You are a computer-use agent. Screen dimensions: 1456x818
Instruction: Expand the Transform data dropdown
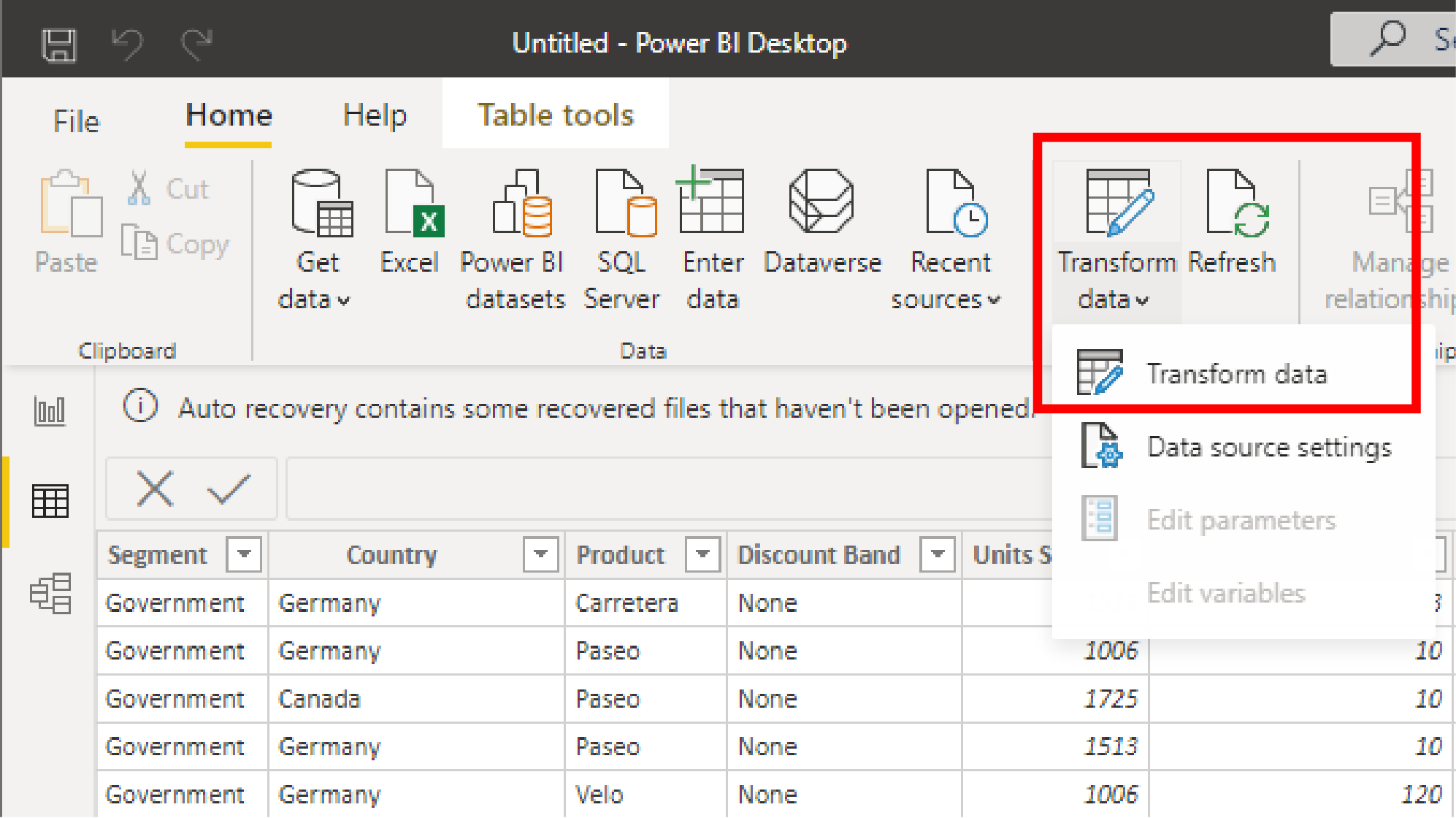(1143, 299)
